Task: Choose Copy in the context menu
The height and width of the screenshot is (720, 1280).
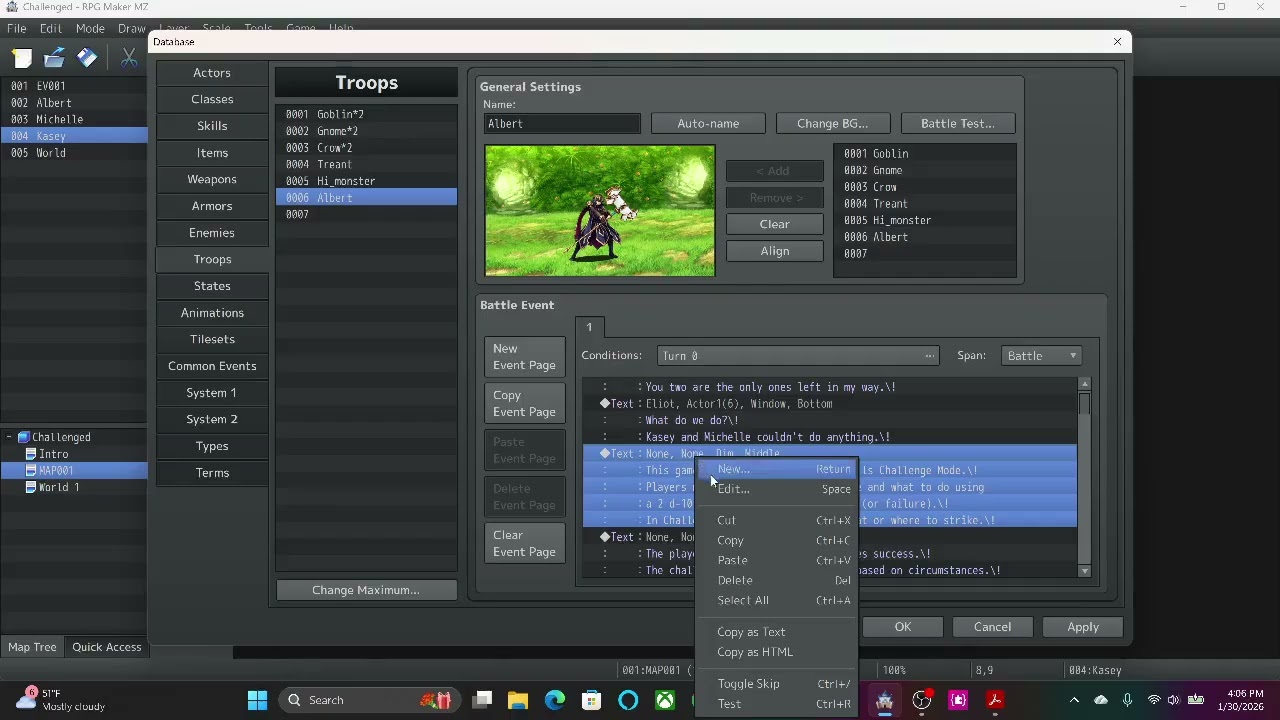Action: [777, 540]
